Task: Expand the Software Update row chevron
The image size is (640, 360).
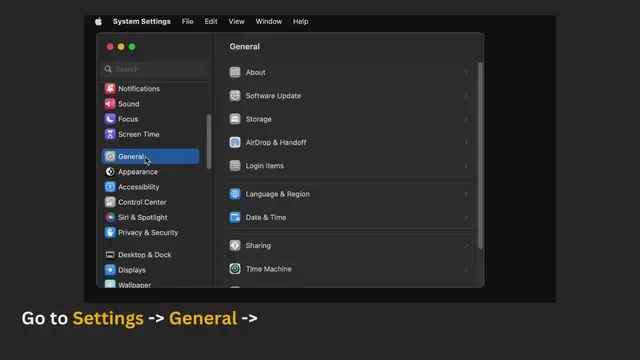Action: point(466,96)
